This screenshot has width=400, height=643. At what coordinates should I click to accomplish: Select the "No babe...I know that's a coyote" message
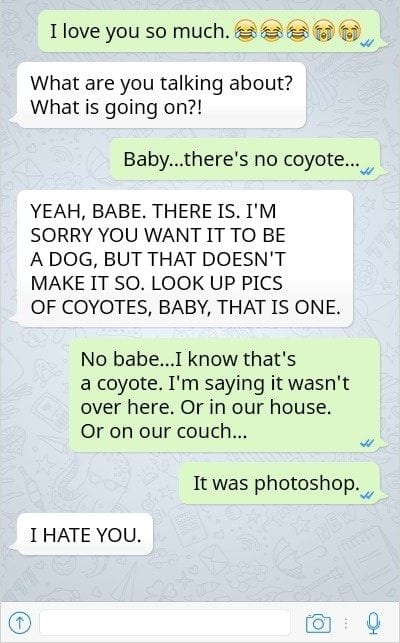pos(224,395)
